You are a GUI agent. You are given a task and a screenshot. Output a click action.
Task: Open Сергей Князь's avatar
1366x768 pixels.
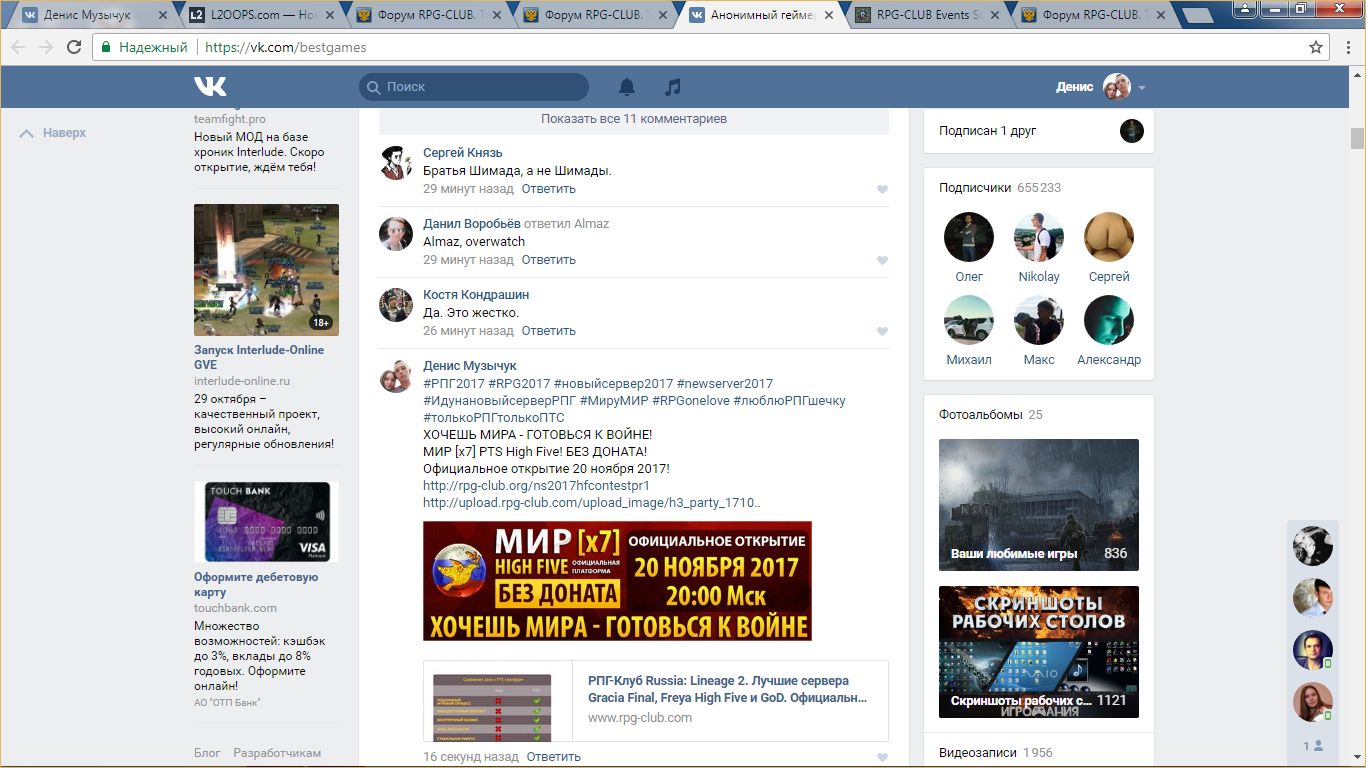tap(396, 162)
